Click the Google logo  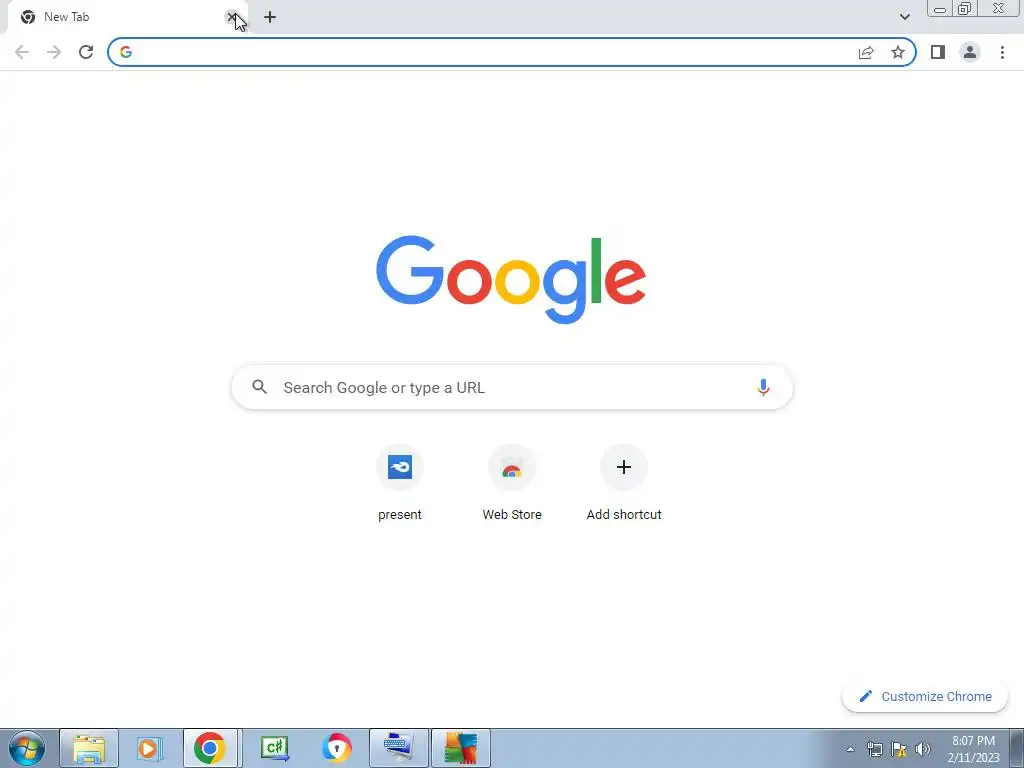point(511,280)
